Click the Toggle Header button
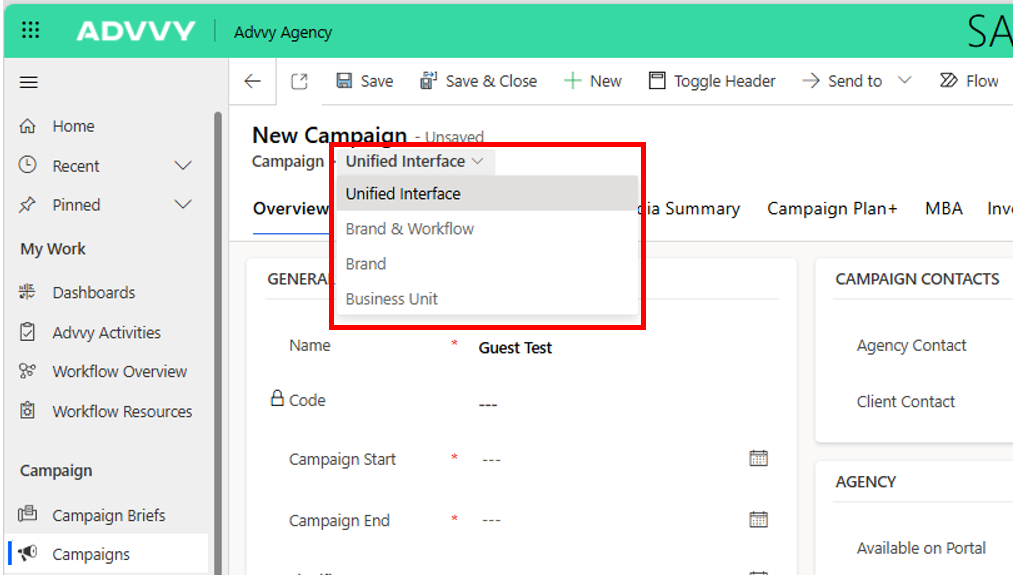The height and width of the screenshot is (583, 1013). click(711, 81)
